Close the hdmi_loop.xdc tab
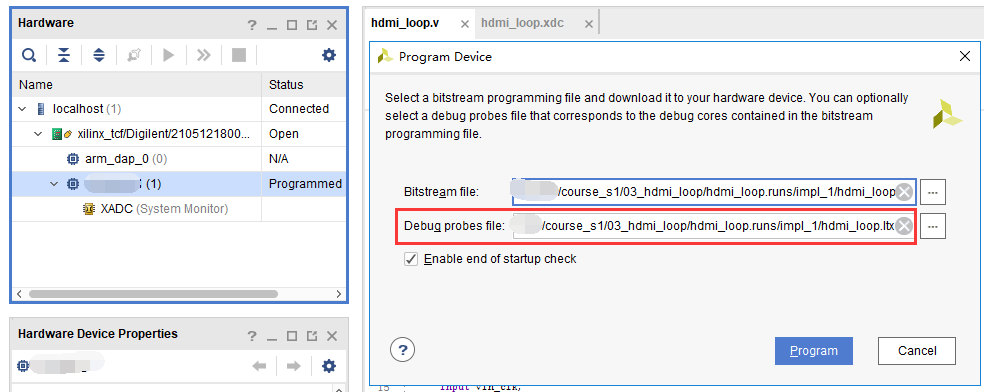Viewport: 984px width, 392px height. (x=589, y=24)
